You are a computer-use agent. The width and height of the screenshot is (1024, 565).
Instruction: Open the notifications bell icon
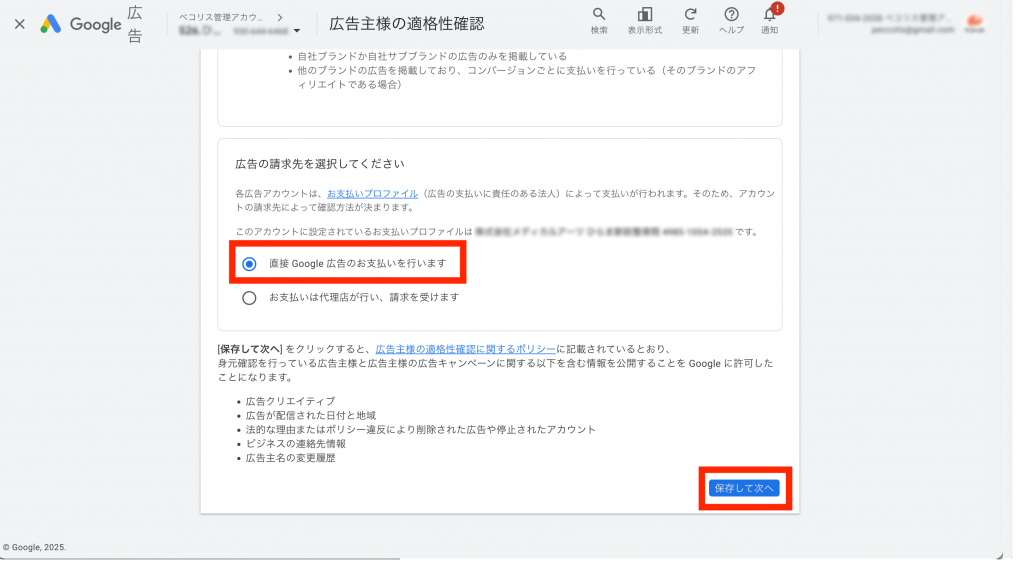(x=769, y=16)
